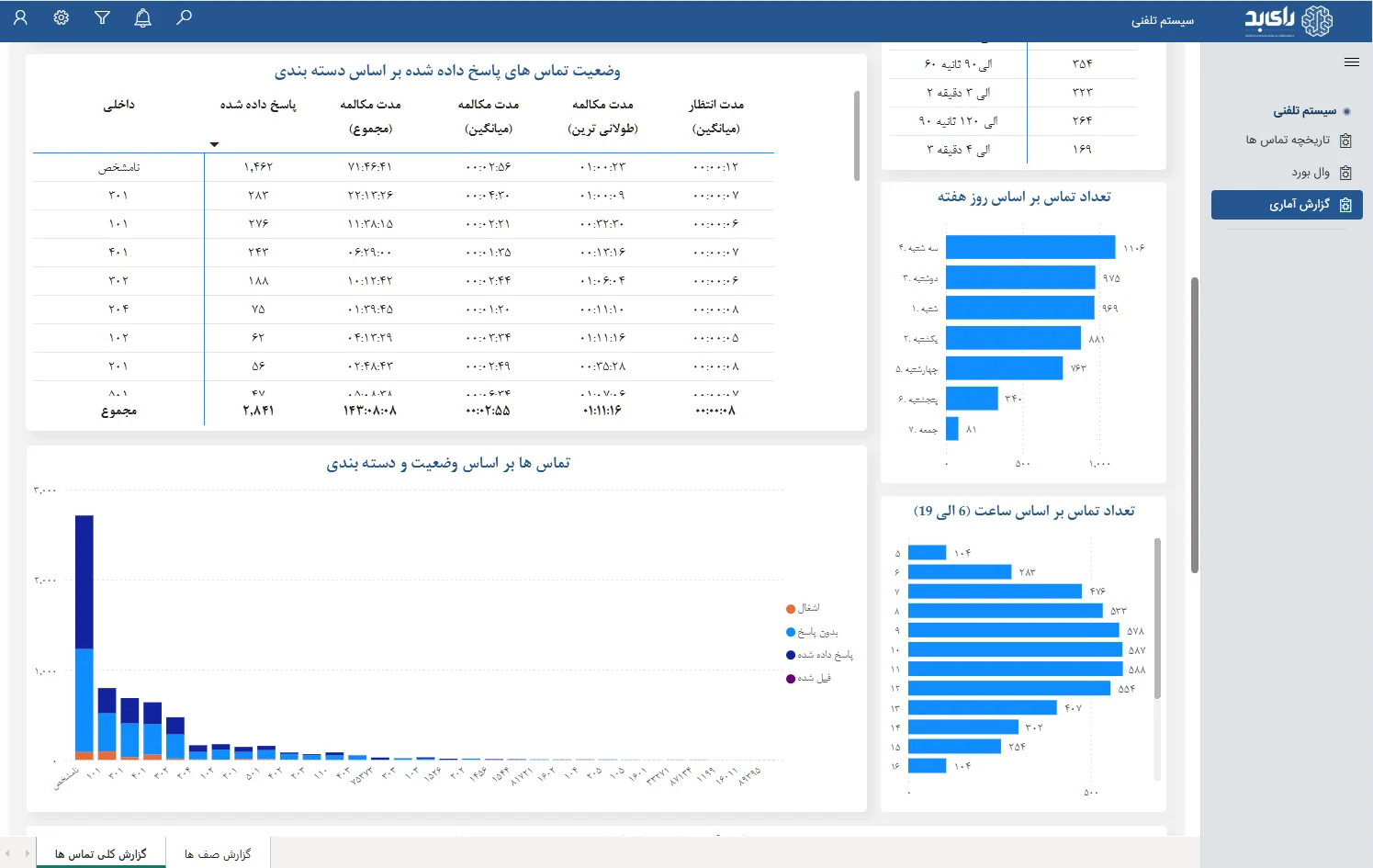Click the icon beside وال بورد
1373x868 pixels.
(x=1345, y=173)
